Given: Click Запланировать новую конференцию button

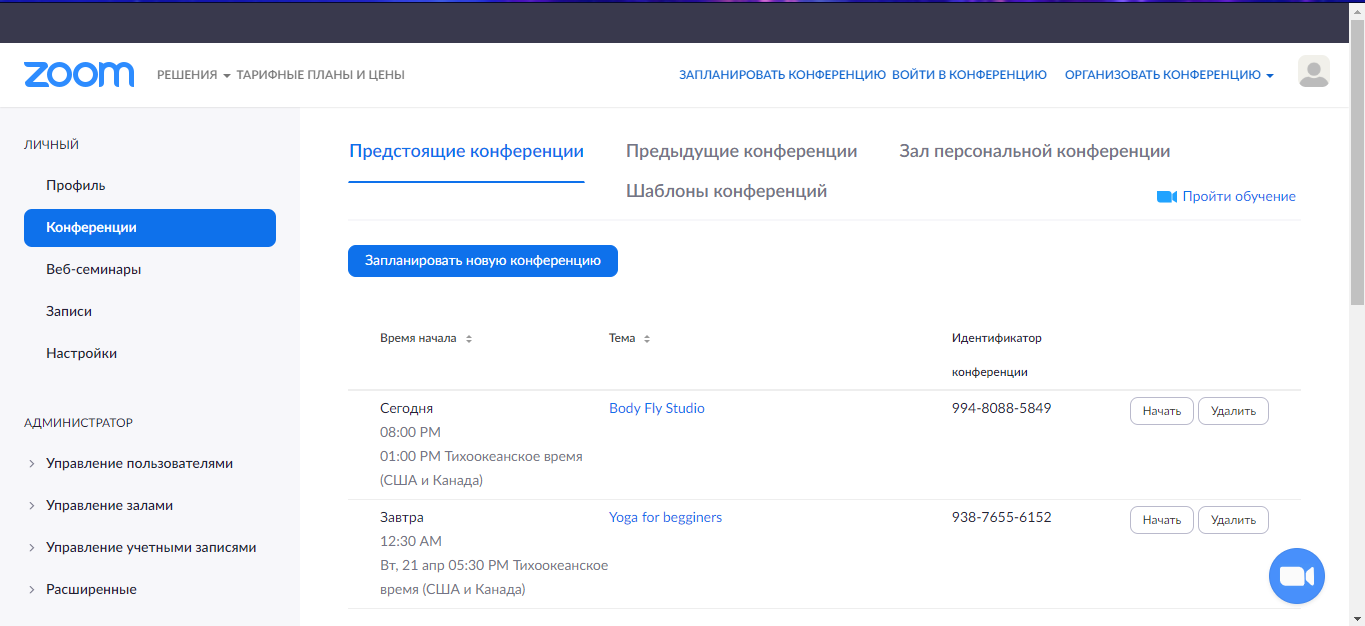Looking at the screenshot, I should click(483, 261).
